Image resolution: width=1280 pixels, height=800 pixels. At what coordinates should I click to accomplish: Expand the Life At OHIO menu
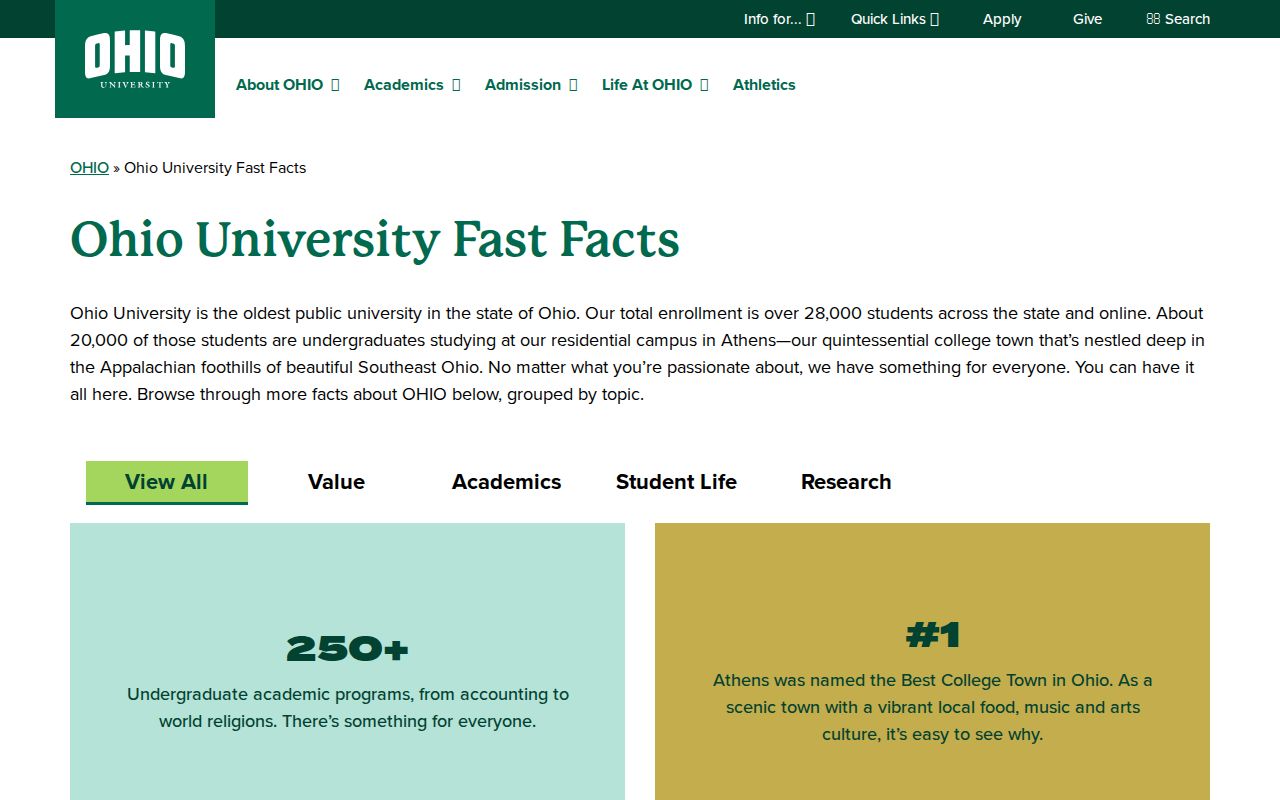click(655, 85)
